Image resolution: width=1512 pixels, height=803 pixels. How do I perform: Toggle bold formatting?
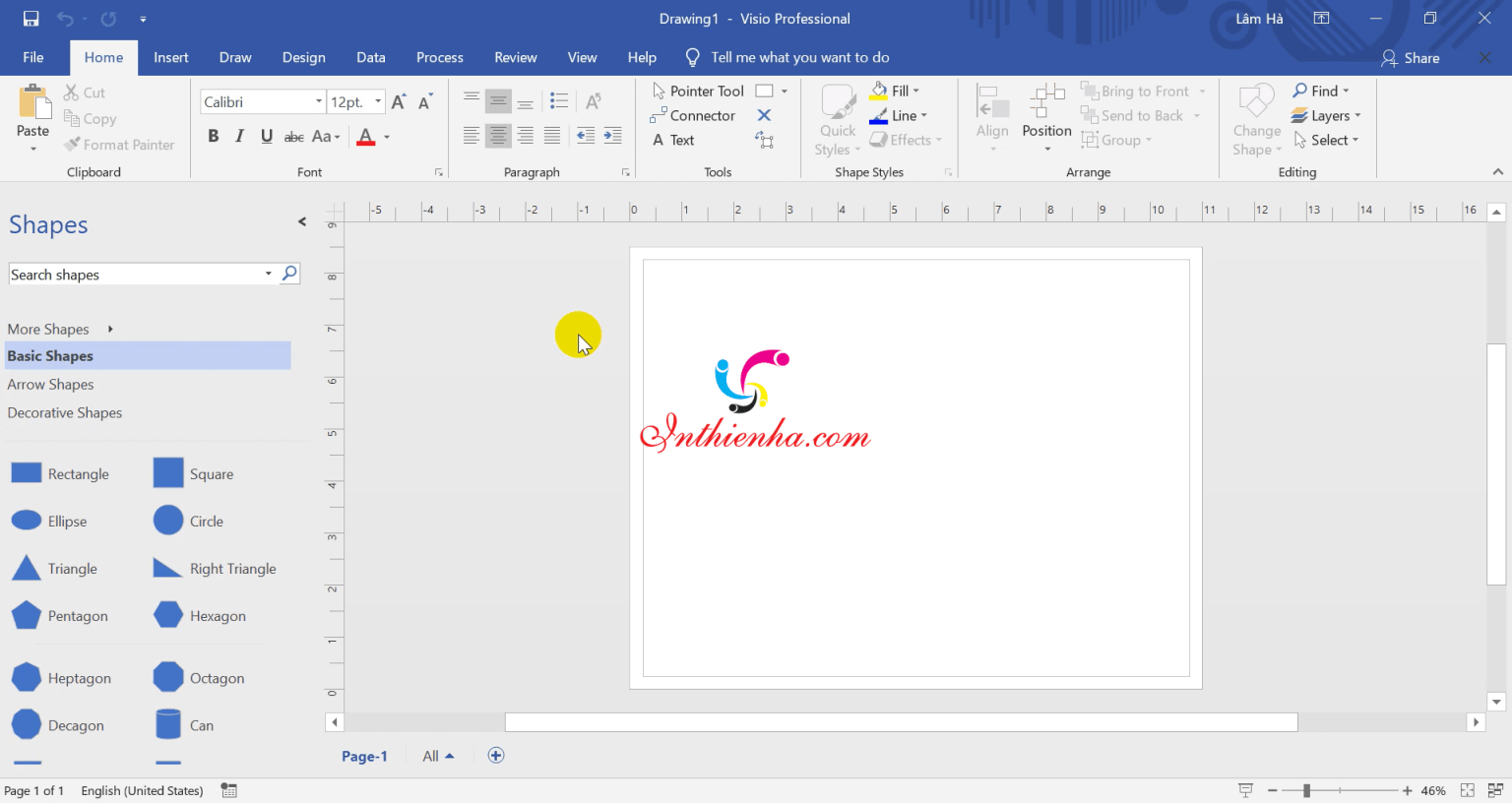tap(214, 136)
